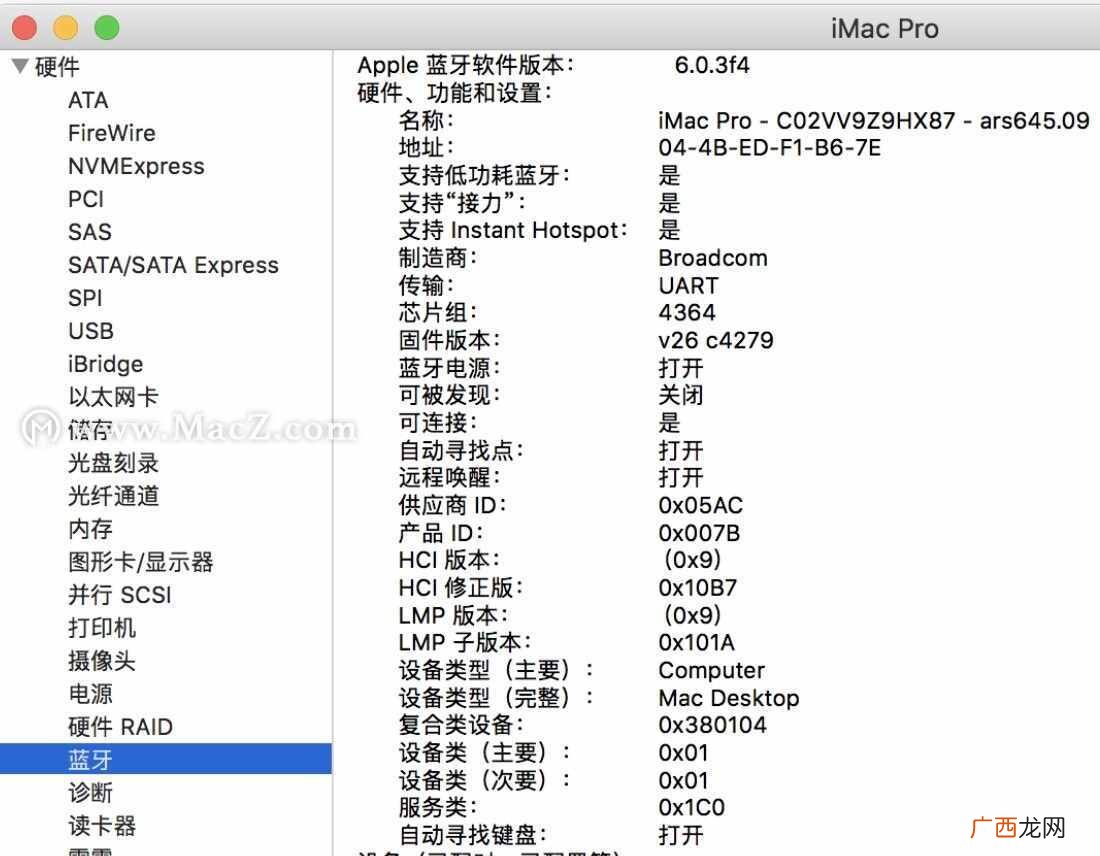This screenshot has width=1100, height=856.
Task: Click the vendor ID value 0x05AC
Action: pyautogui.click(x=700, y=505)
